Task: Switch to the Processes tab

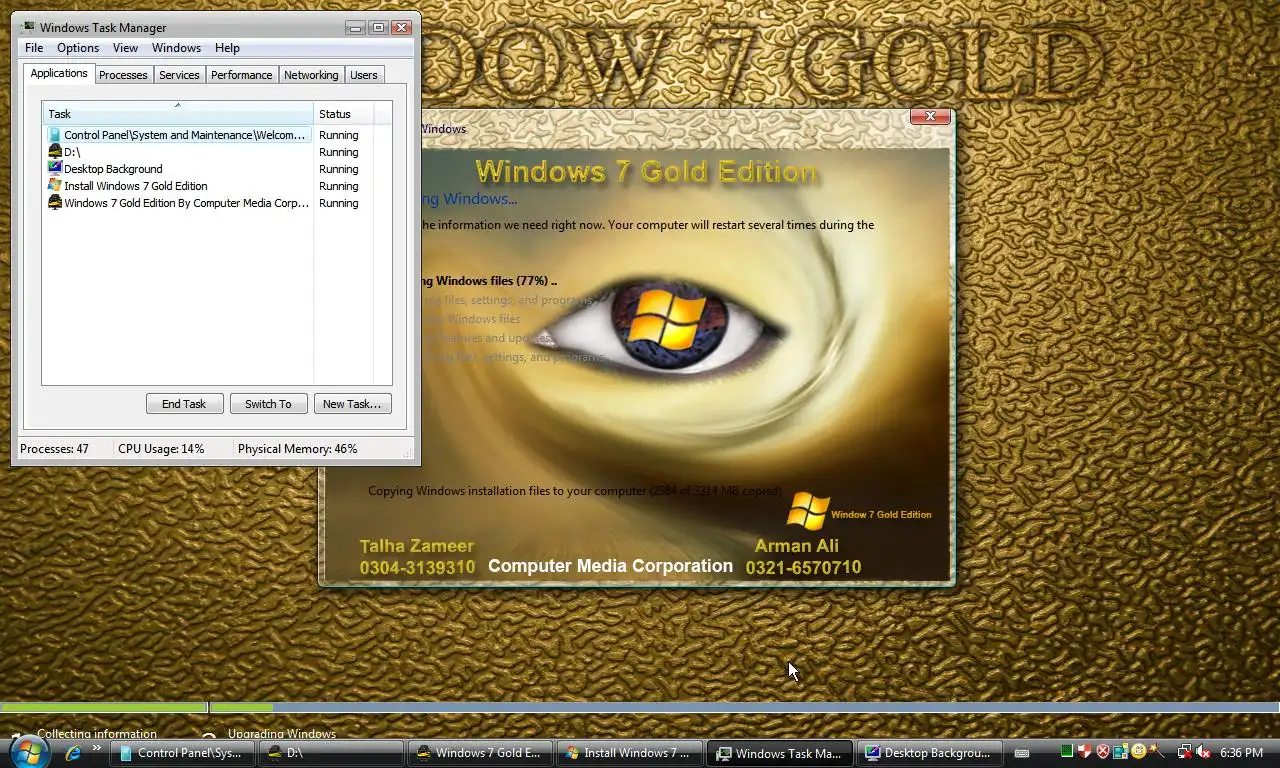Action: click(123, 75)
